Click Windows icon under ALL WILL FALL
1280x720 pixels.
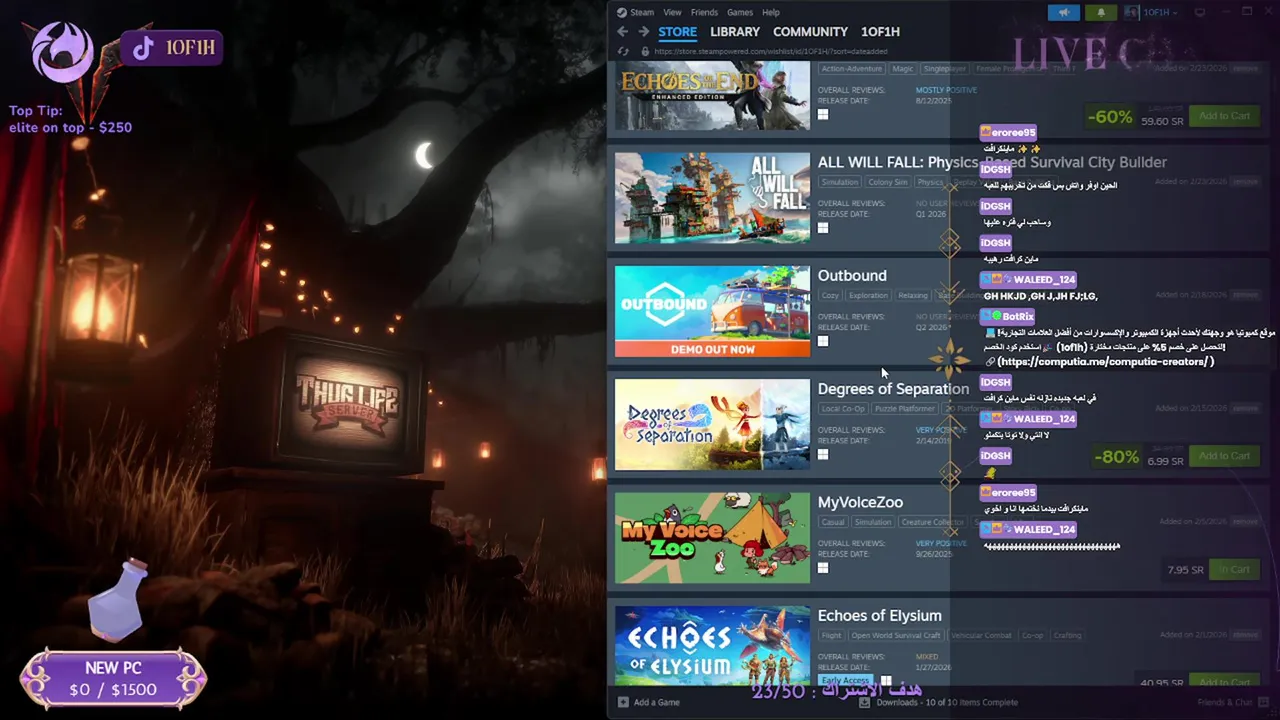pyautogui.click(x=823, y=228)
